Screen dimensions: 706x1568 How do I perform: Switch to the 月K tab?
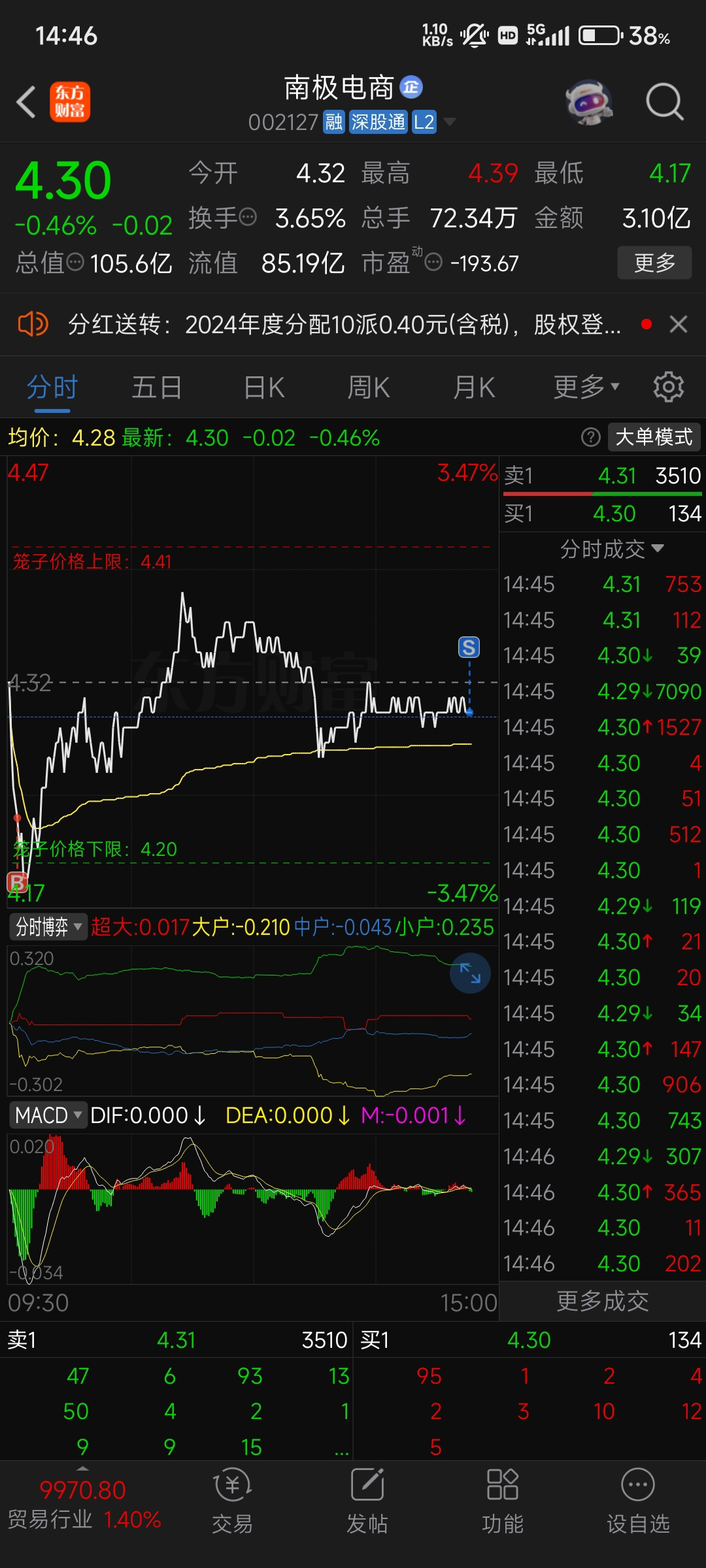474,388
